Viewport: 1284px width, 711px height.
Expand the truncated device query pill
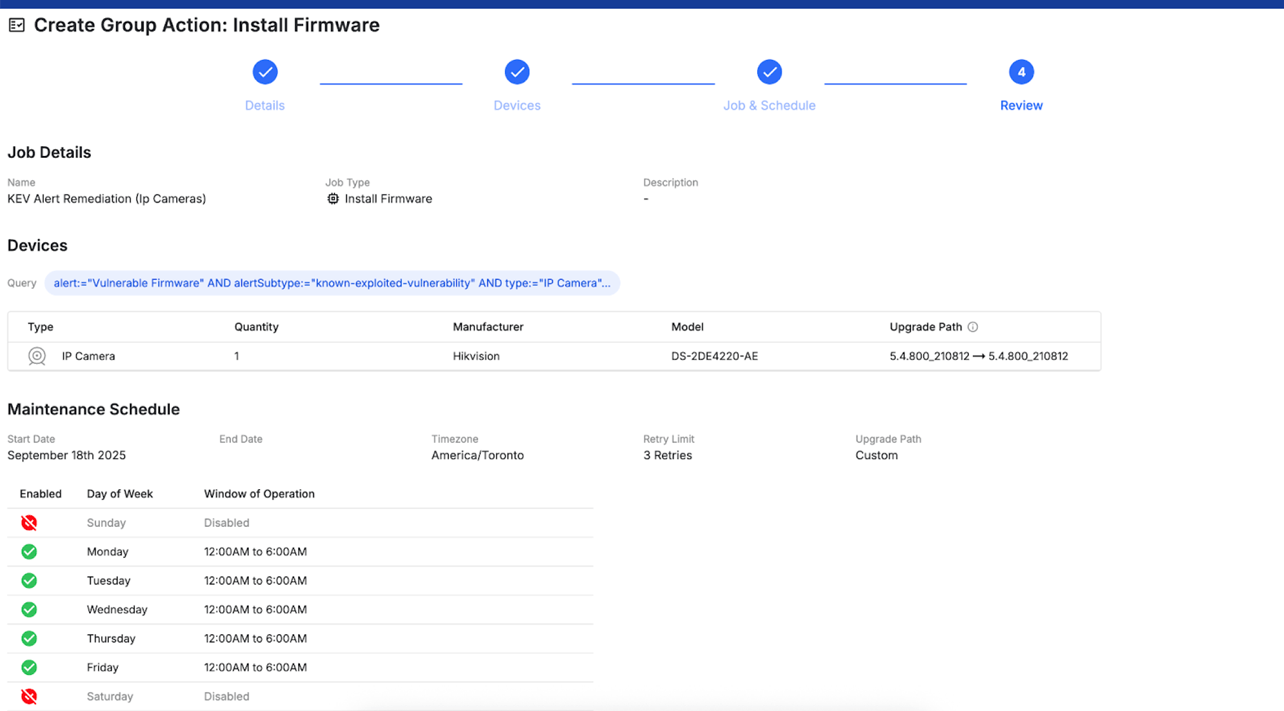tap(332, 283)
